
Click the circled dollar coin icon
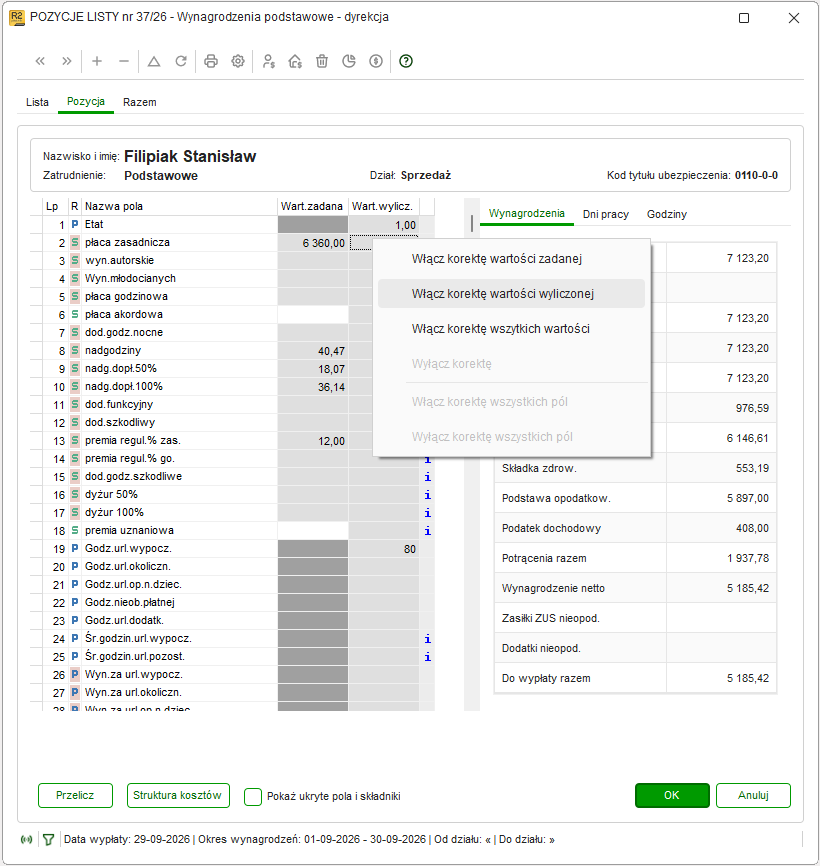[x=376, y=61]
